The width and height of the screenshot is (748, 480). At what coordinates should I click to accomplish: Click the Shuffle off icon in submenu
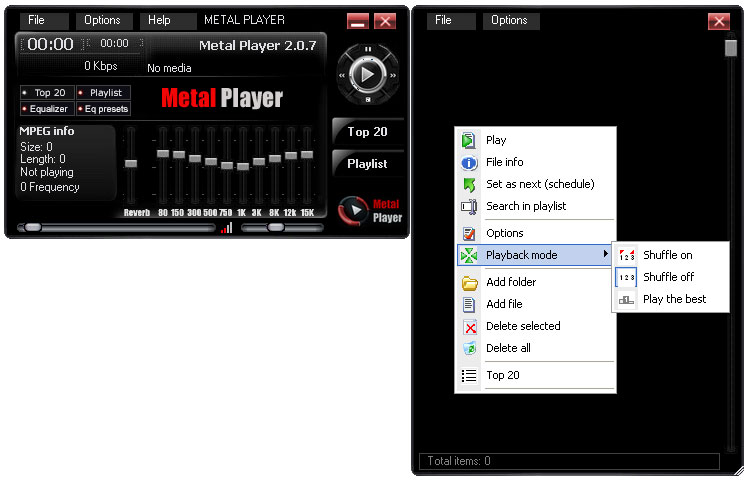tap(626, 277)
